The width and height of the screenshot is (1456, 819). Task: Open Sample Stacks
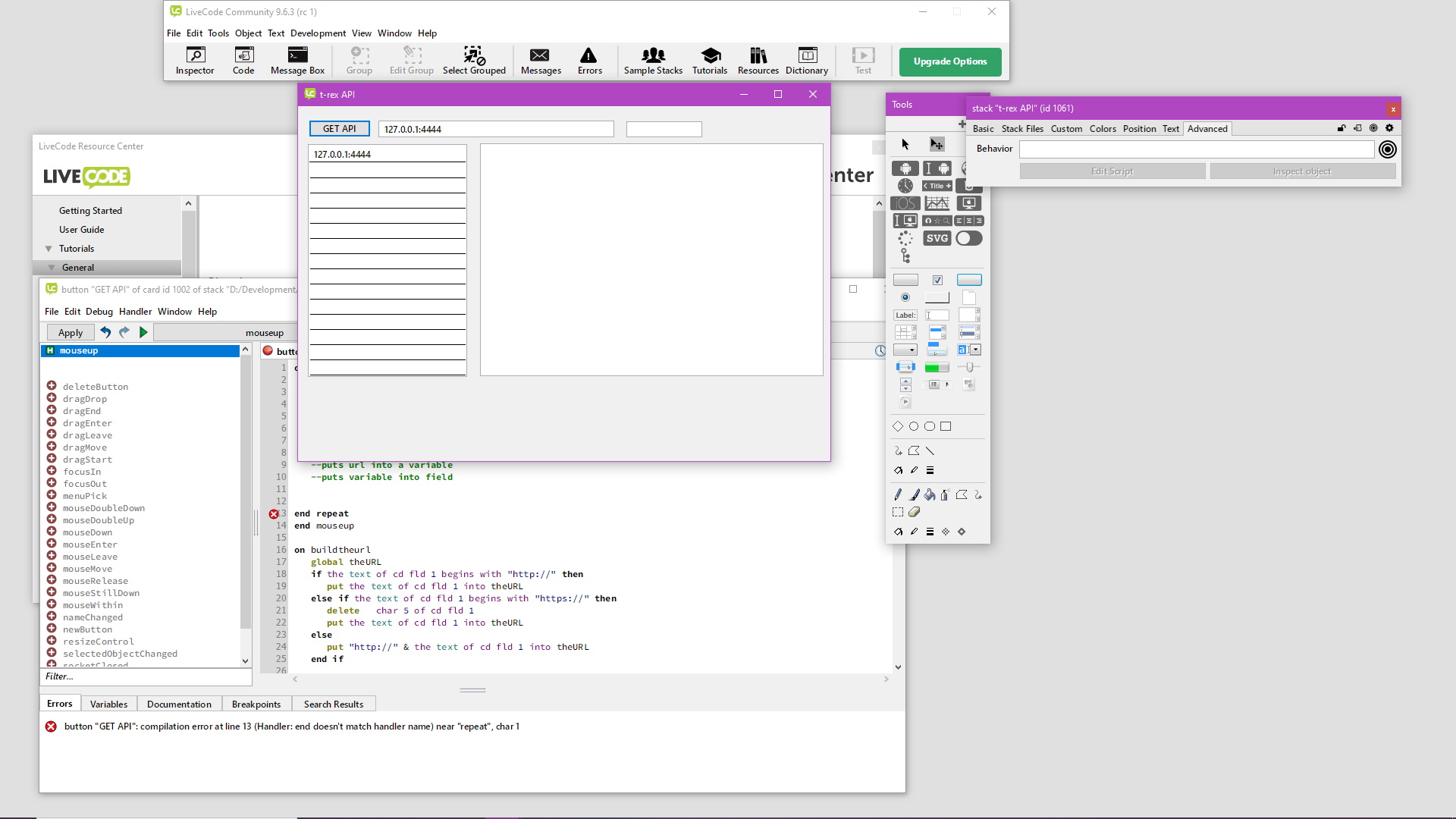[x=653, y=61]
